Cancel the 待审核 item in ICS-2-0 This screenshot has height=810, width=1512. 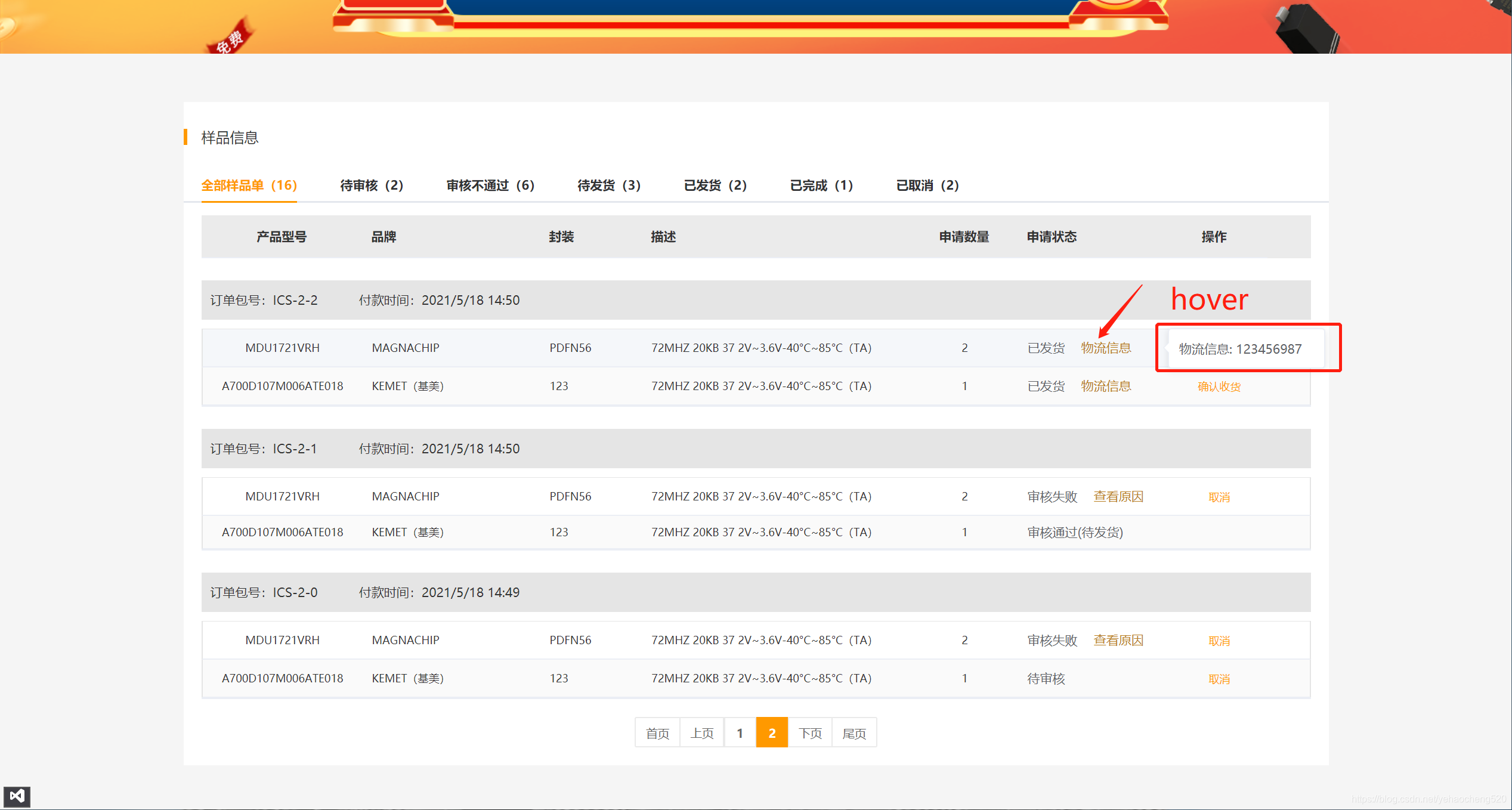[x=1219, y=679]
